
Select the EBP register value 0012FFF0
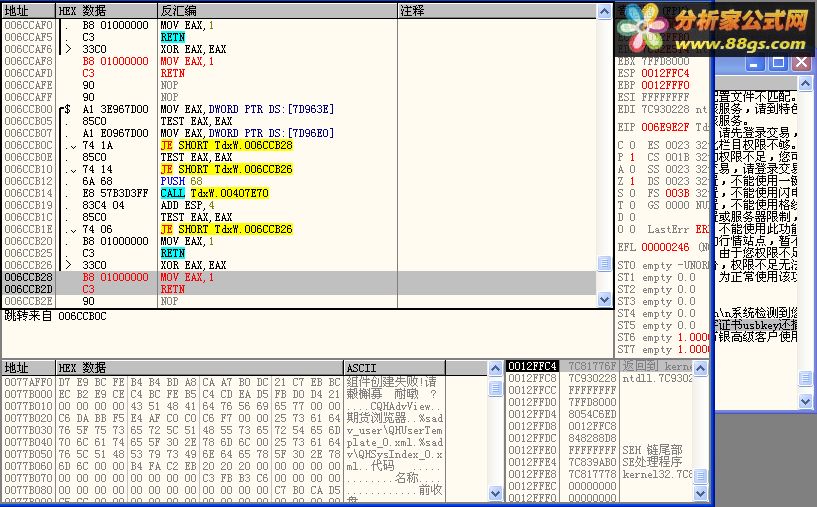665,85
